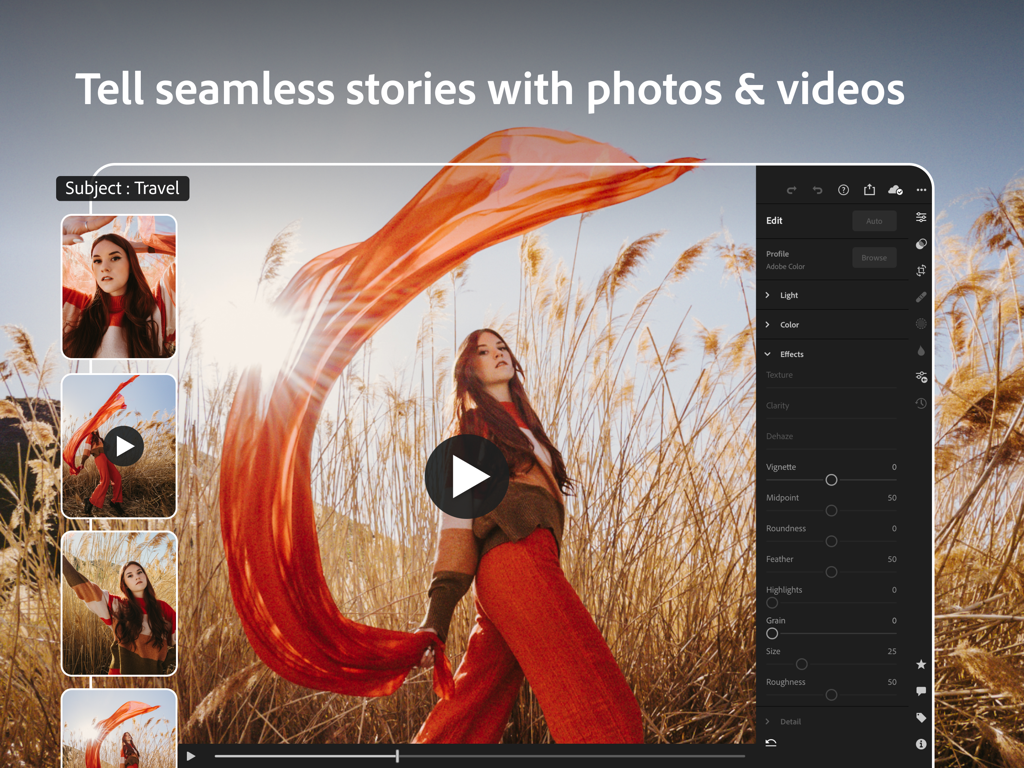Select the Masking tool icon
The height and width of the screenshot is (768, 1024).
tap(920, 323)
